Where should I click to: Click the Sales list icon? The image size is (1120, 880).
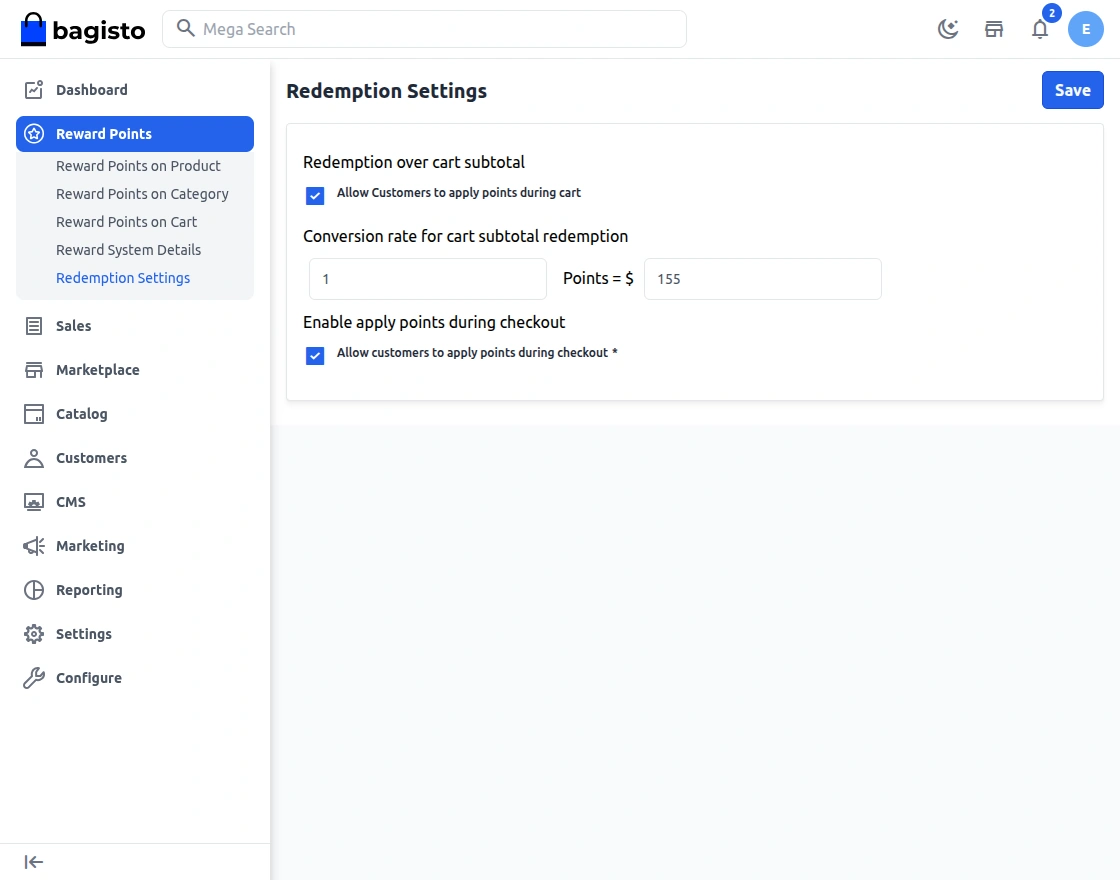pyautogui.click(x=34, y=326)
